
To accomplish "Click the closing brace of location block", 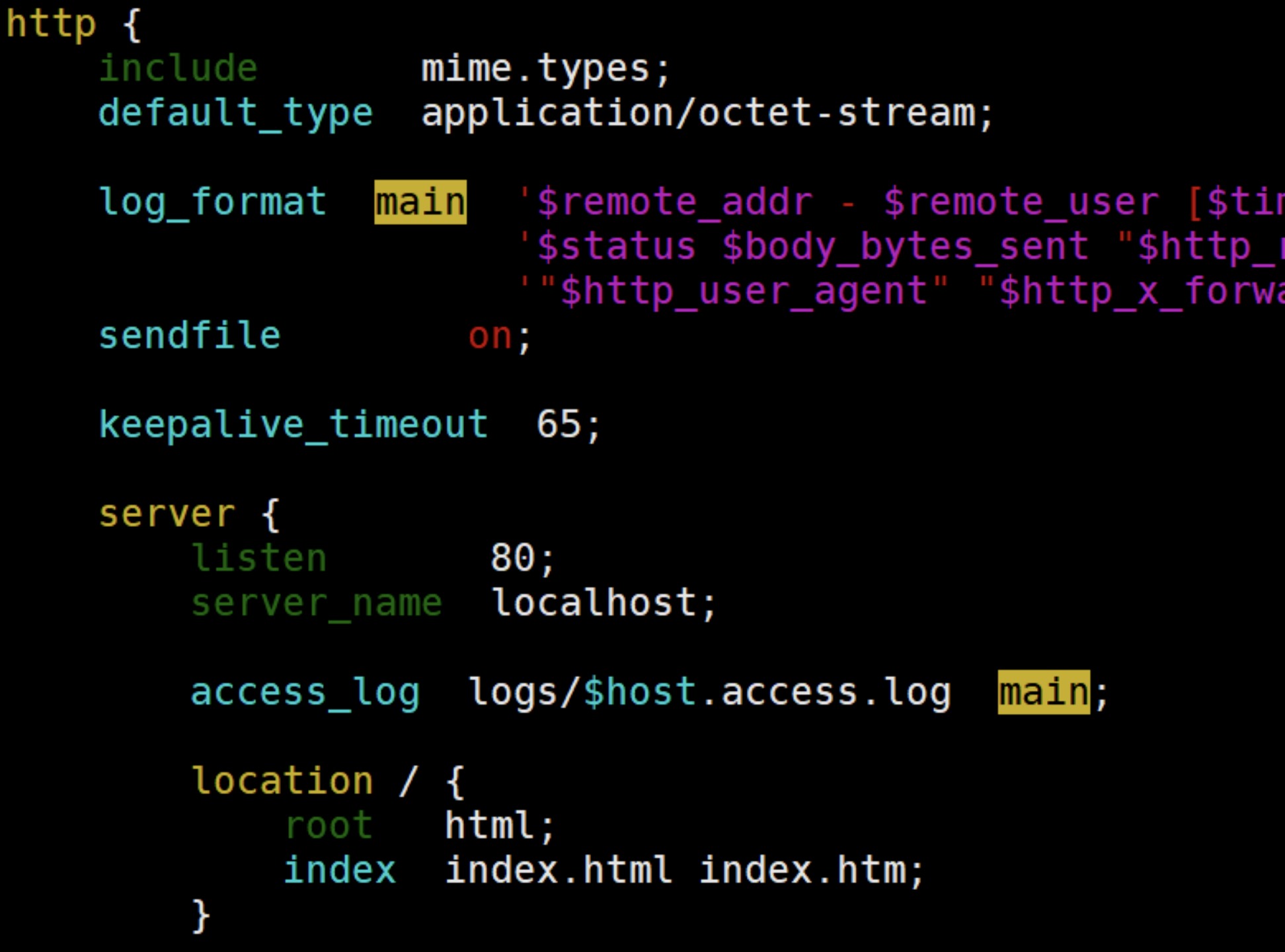I will (200, 916).
